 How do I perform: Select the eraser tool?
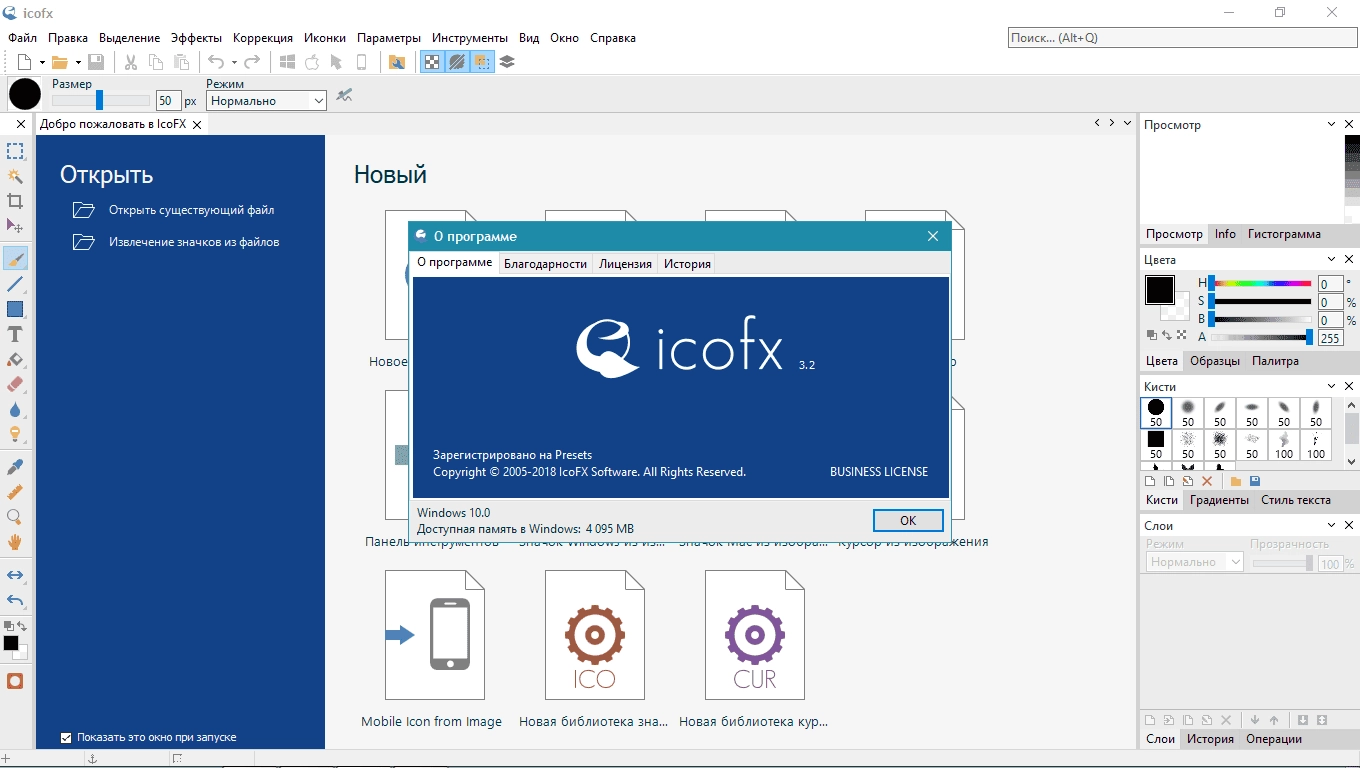coord(15,384)
